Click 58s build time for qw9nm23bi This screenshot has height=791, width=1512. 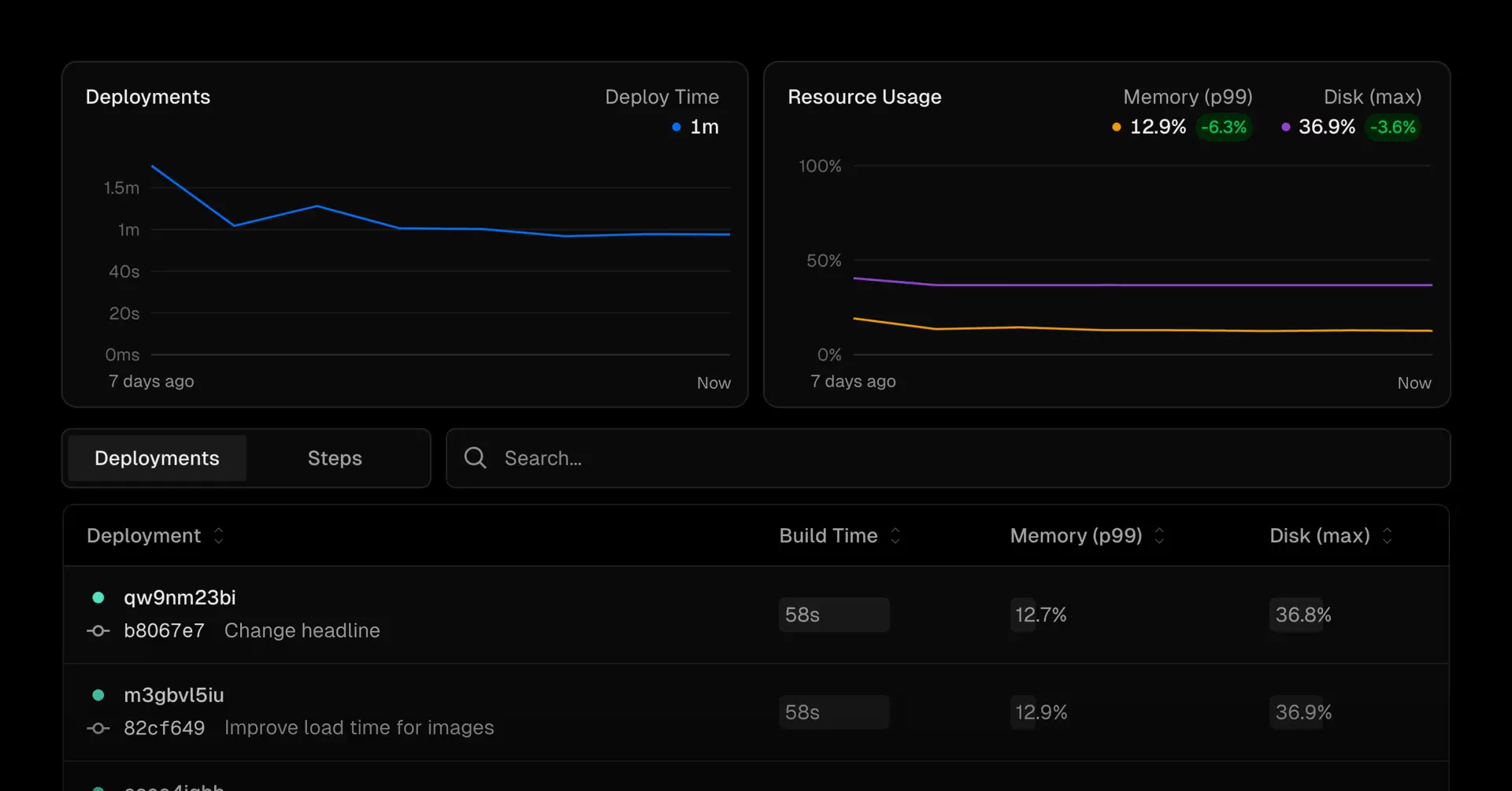pos(834,615)
